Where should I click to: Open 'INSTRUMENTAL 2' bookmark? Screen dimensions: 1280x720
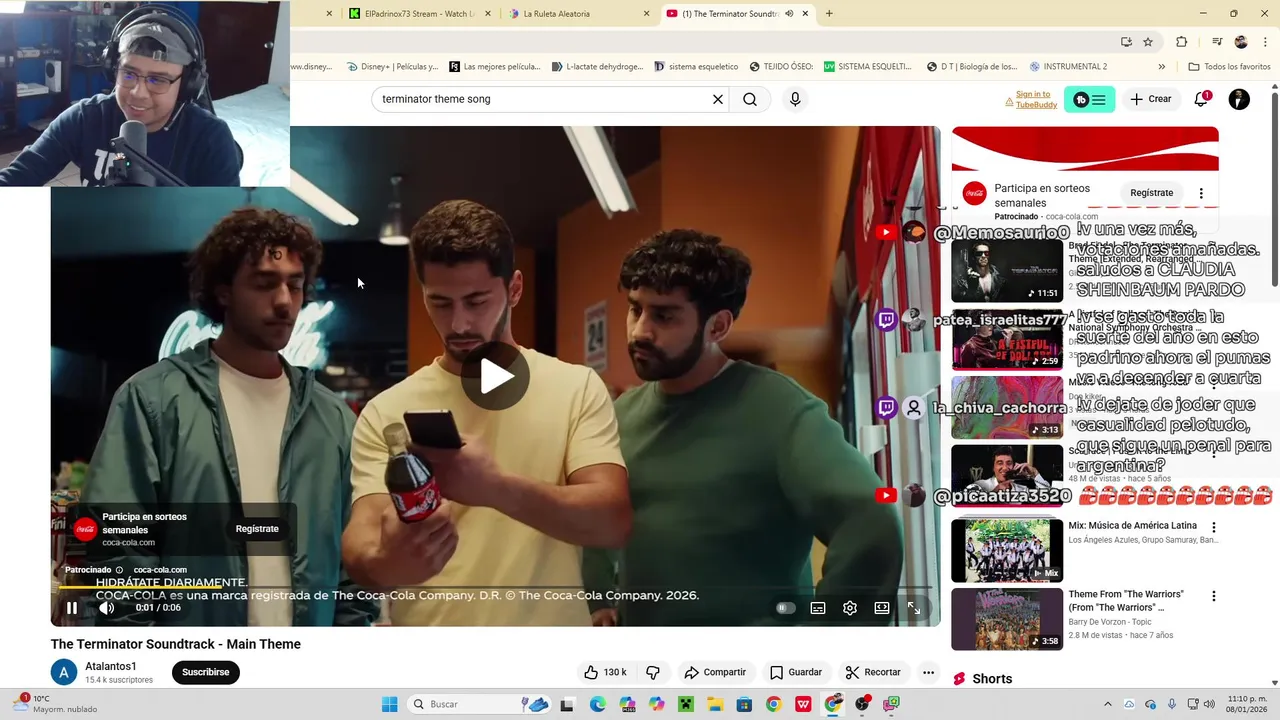[1068, 67]
